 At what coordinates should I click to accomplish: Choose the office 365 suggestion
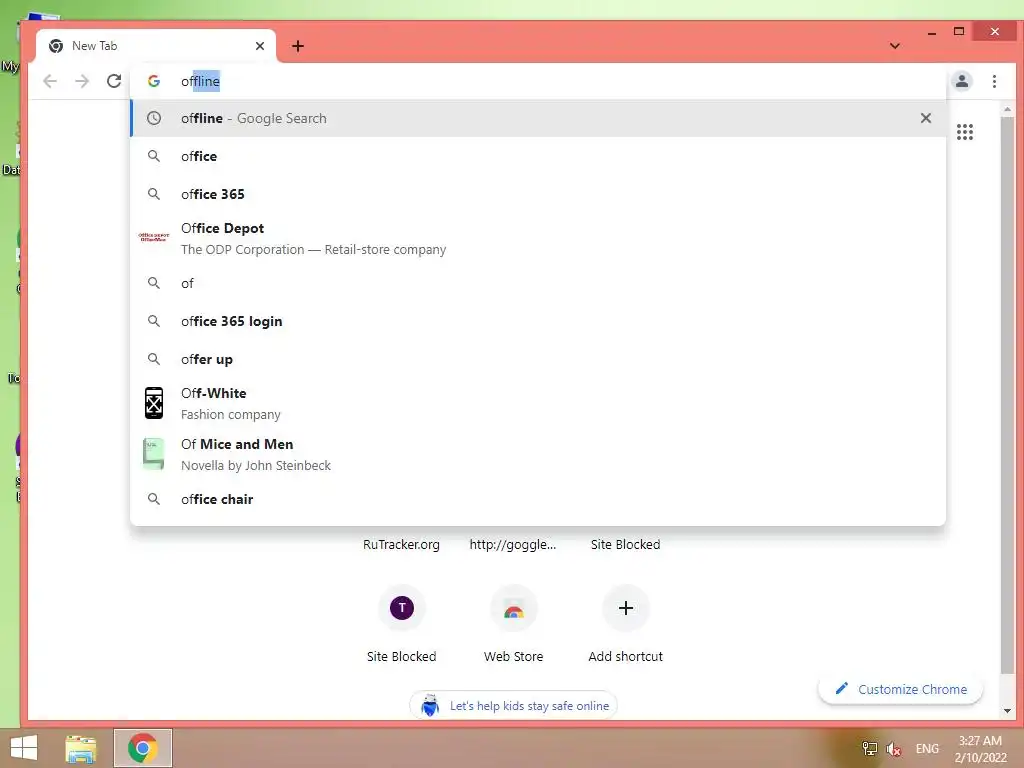point(538,194)
